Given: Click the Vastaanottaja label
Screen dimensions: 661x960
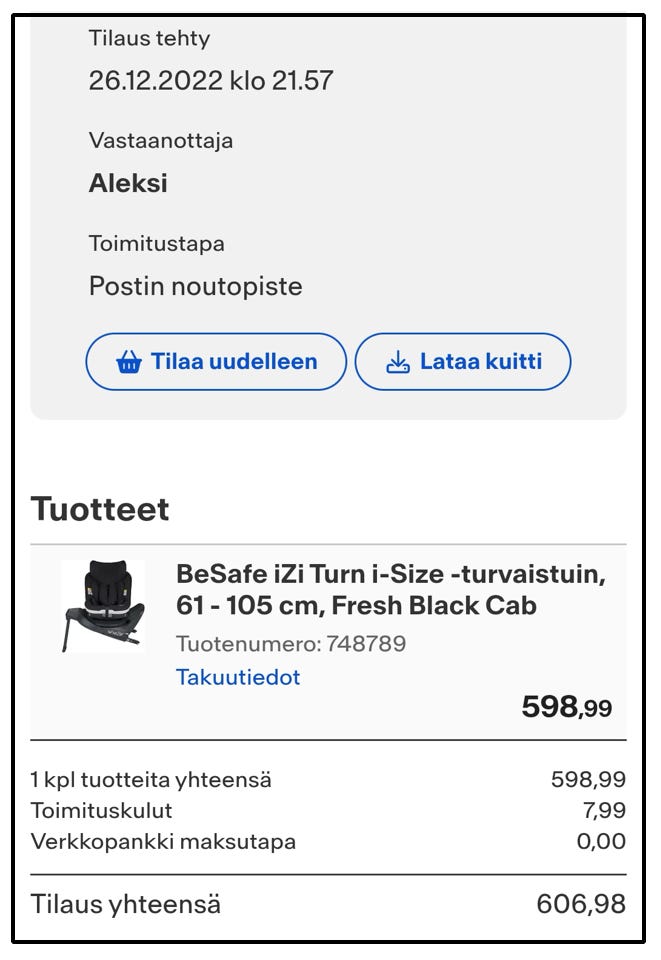Looking at the screenshot, I should [x=161, y=141].
